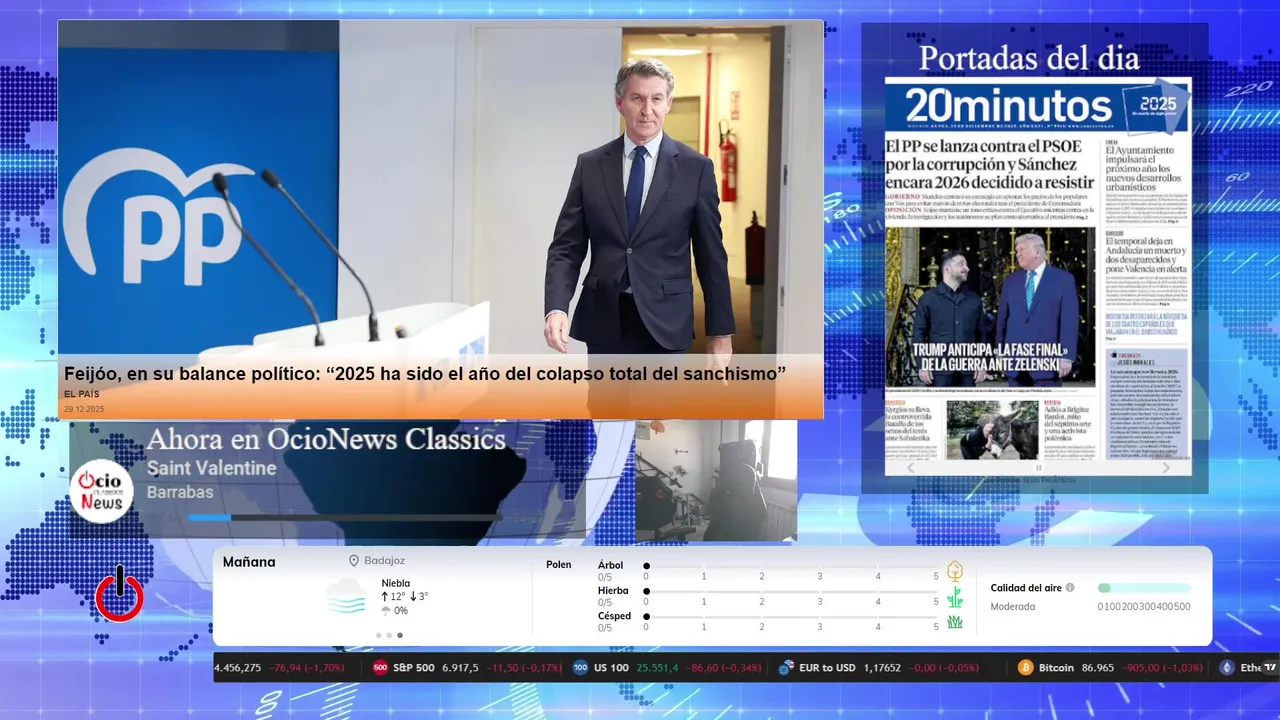Click the 'Portadas del dia' title
The height and width of the screenshot is (720, 1280).
1029,58
